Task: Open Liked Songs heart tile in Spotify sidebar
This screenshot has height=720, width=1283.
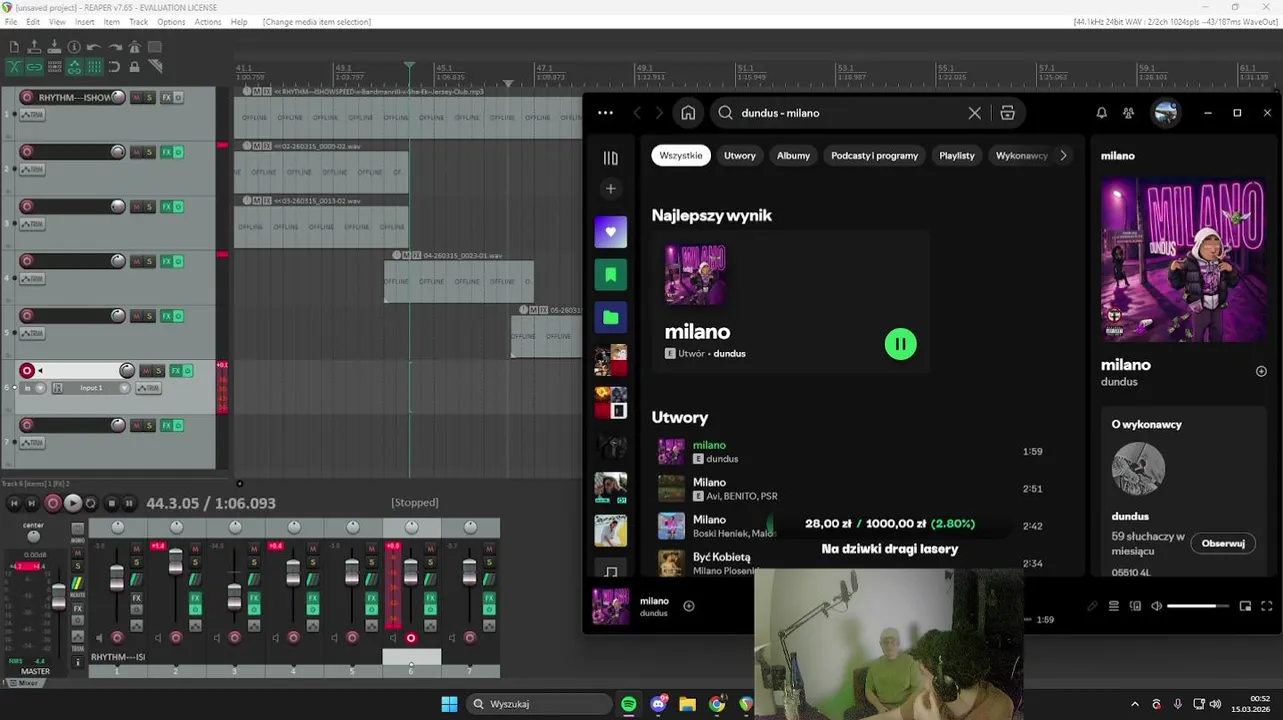Action: (x=611, y=232)
